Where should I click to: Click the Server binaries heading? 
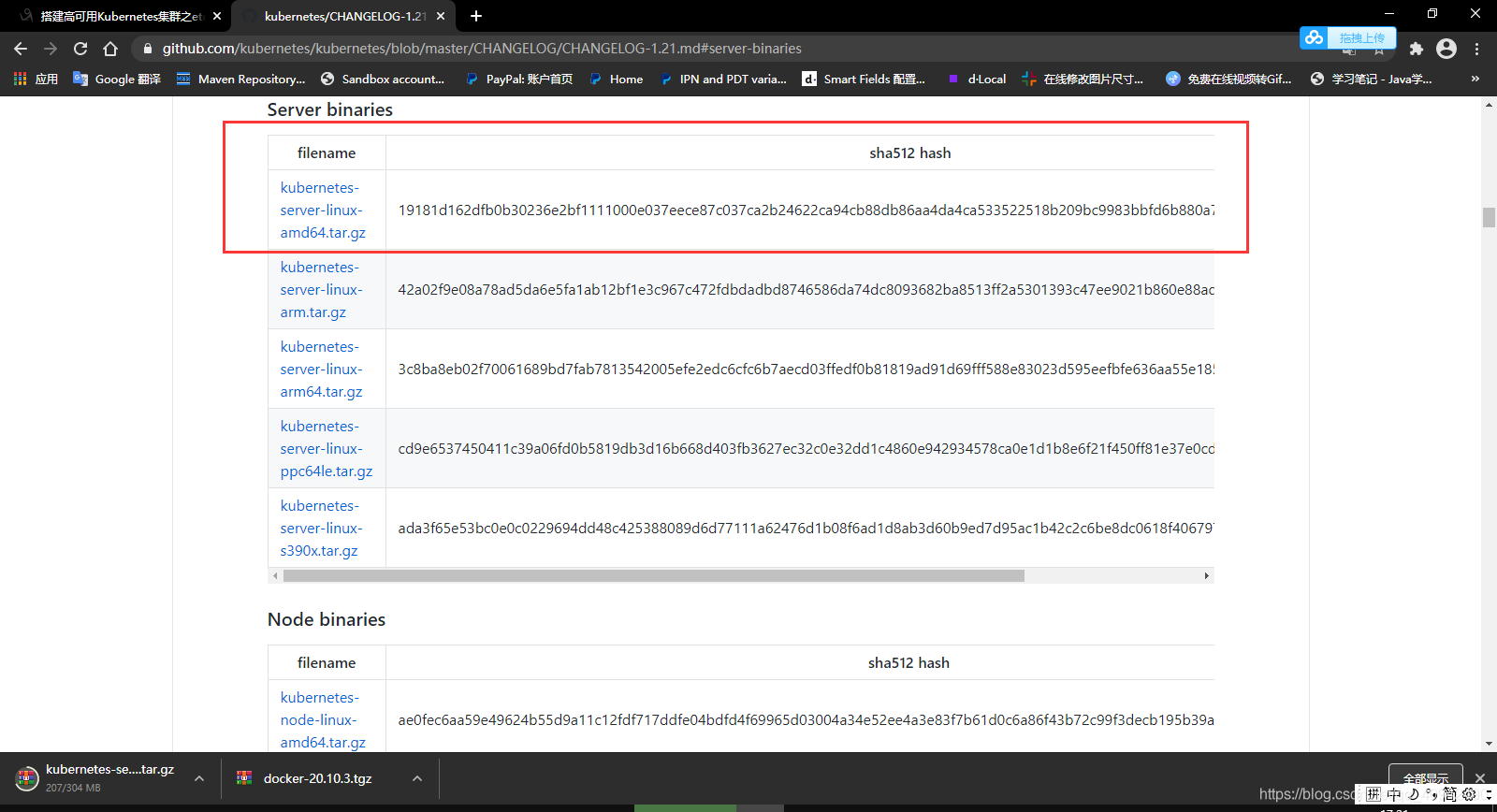[330, 109]
